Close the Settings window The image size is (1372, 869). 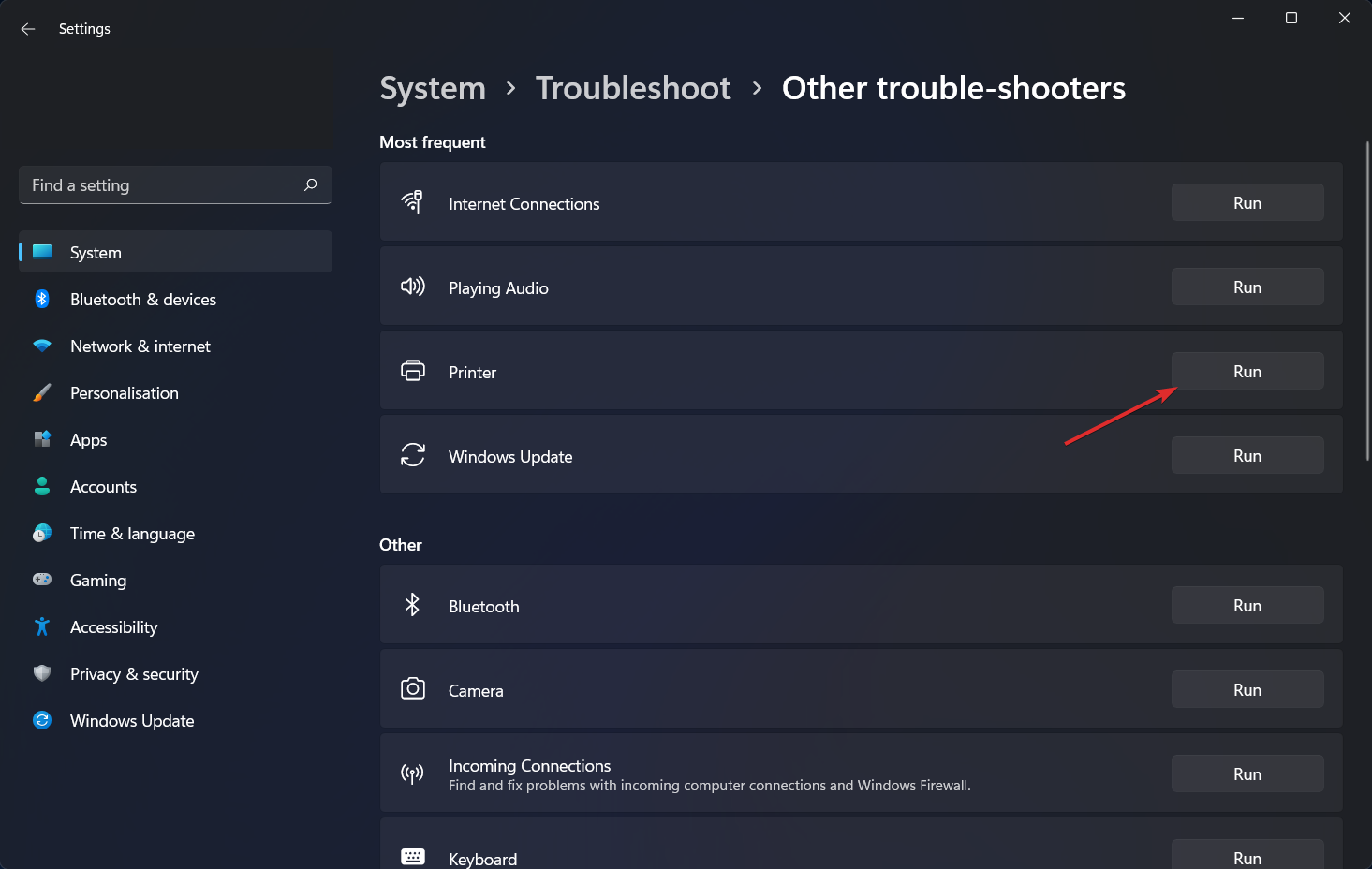tap(1345, 18)
